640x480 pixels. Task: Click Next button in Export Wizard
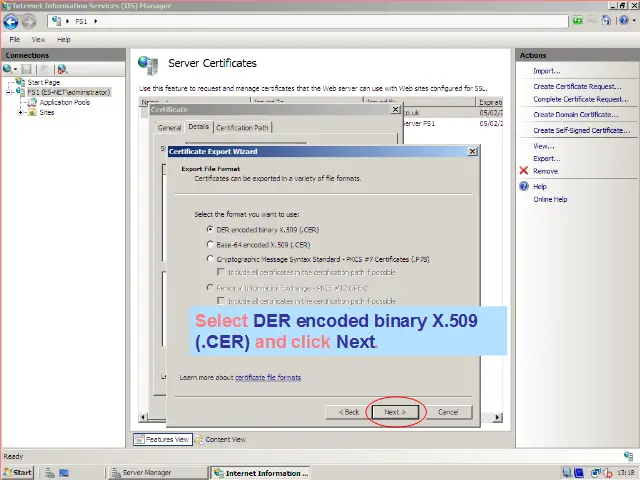click(395, 412)
